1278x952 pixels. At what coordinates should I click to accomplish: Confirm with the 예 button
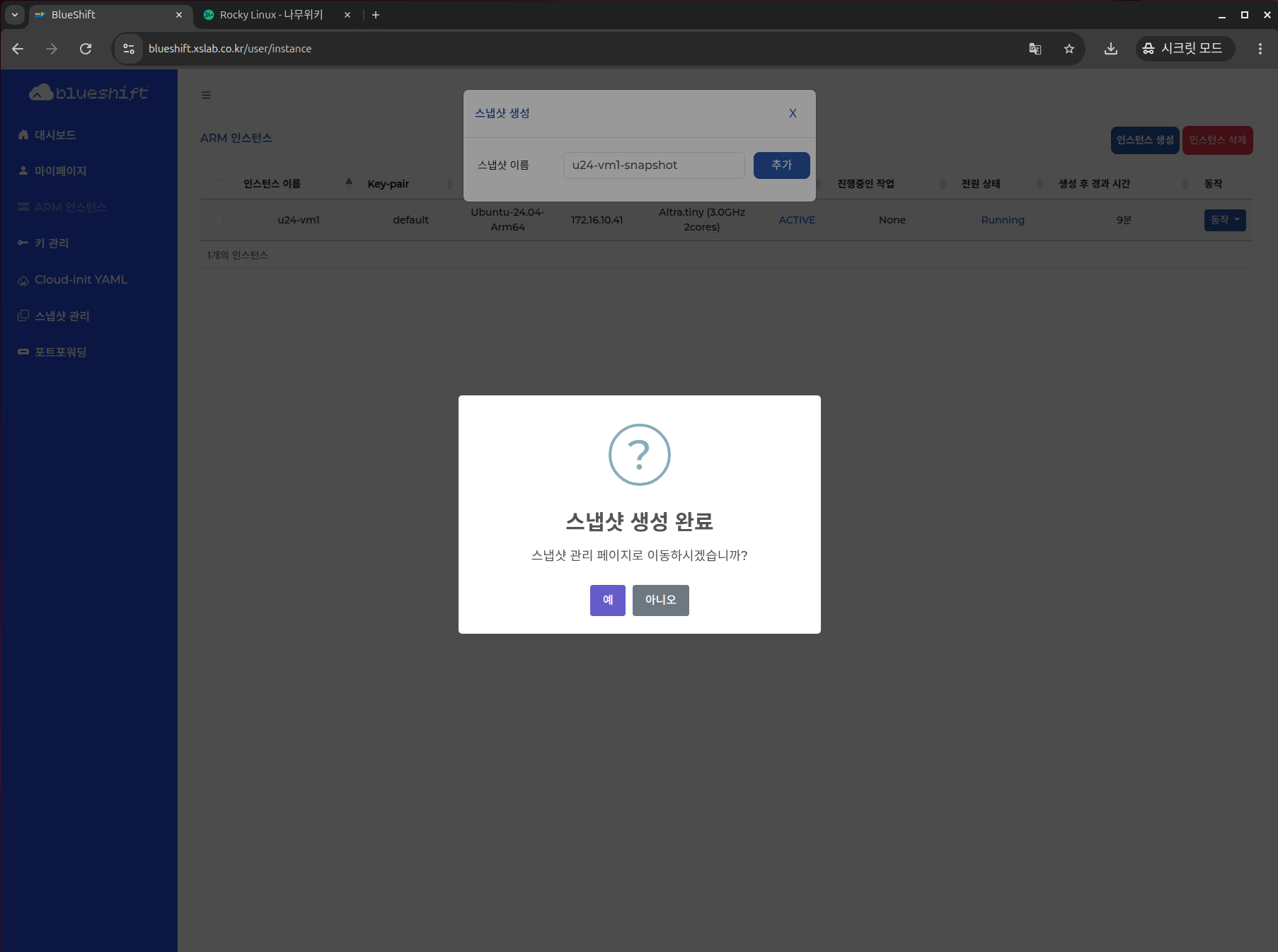point(607,600)
